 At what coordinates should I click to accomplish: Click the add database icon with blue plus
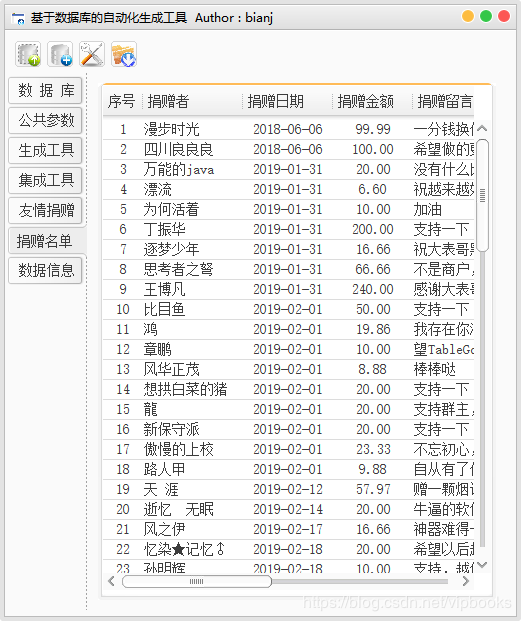[60, 54]
